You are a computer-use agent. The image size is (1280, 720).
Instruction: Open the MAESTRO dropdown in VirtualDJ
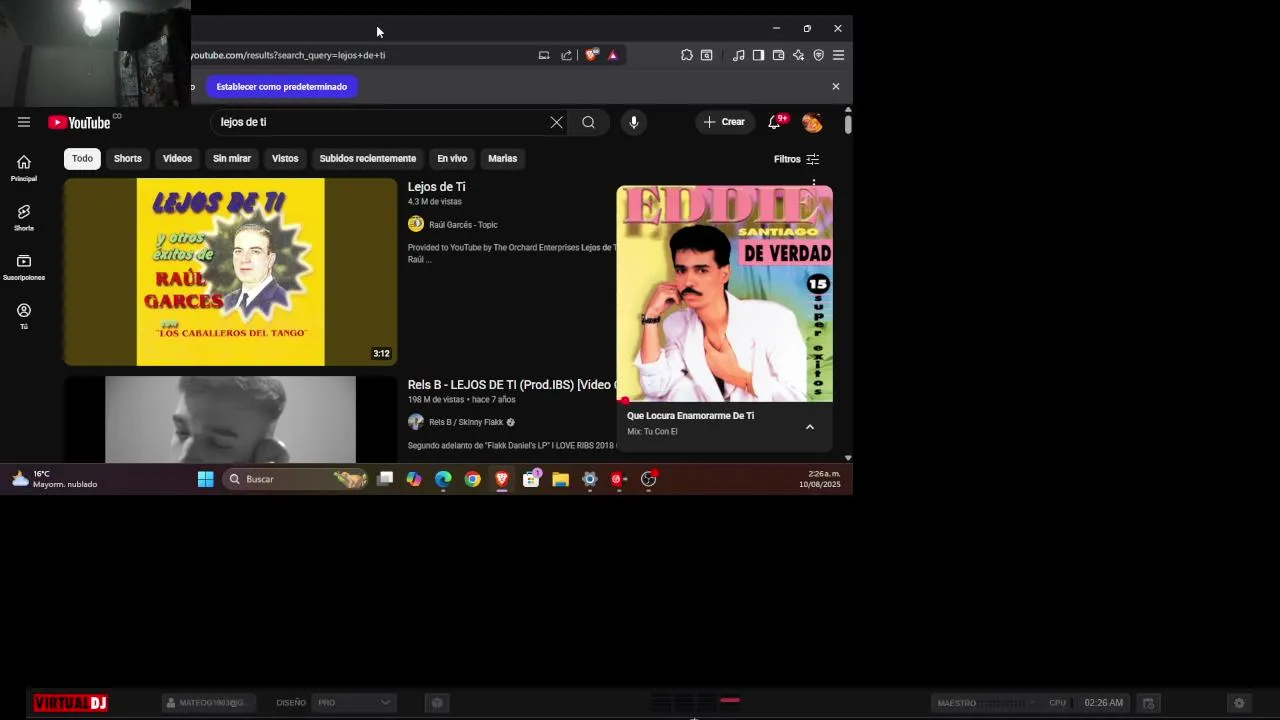(985, 703)
